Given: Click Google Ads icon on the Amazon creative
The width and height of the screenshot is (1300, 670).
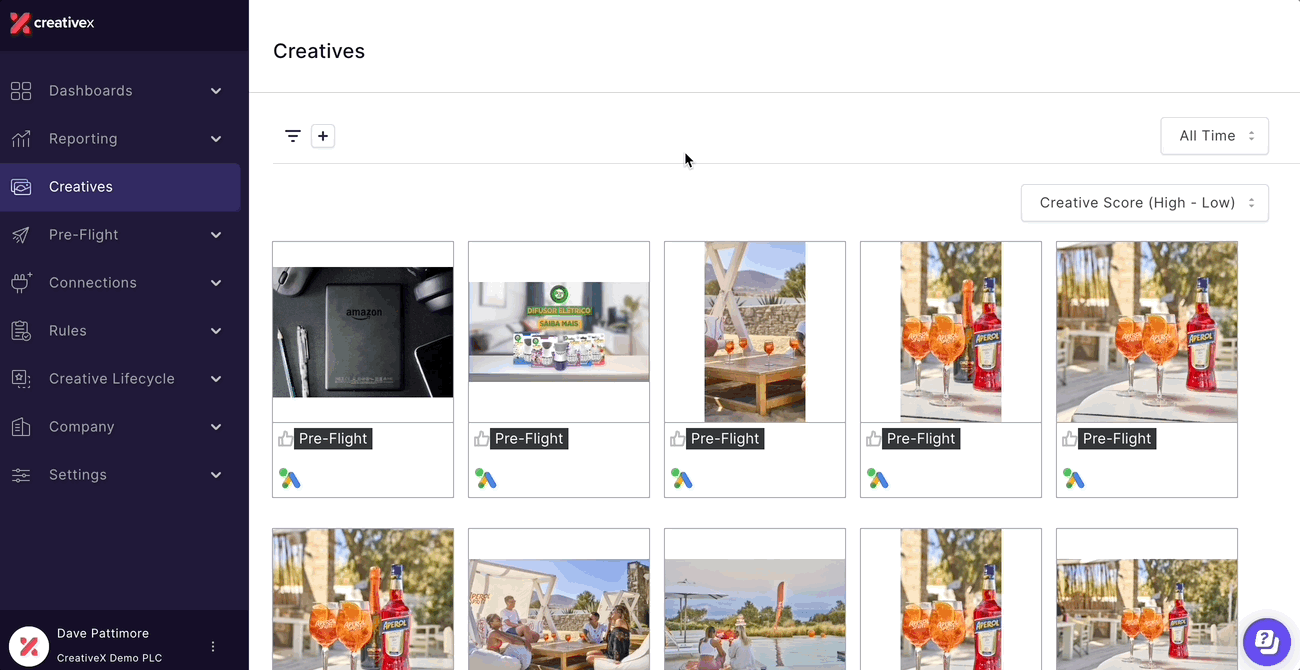Looking at the screenshot, I should (290, 479).
